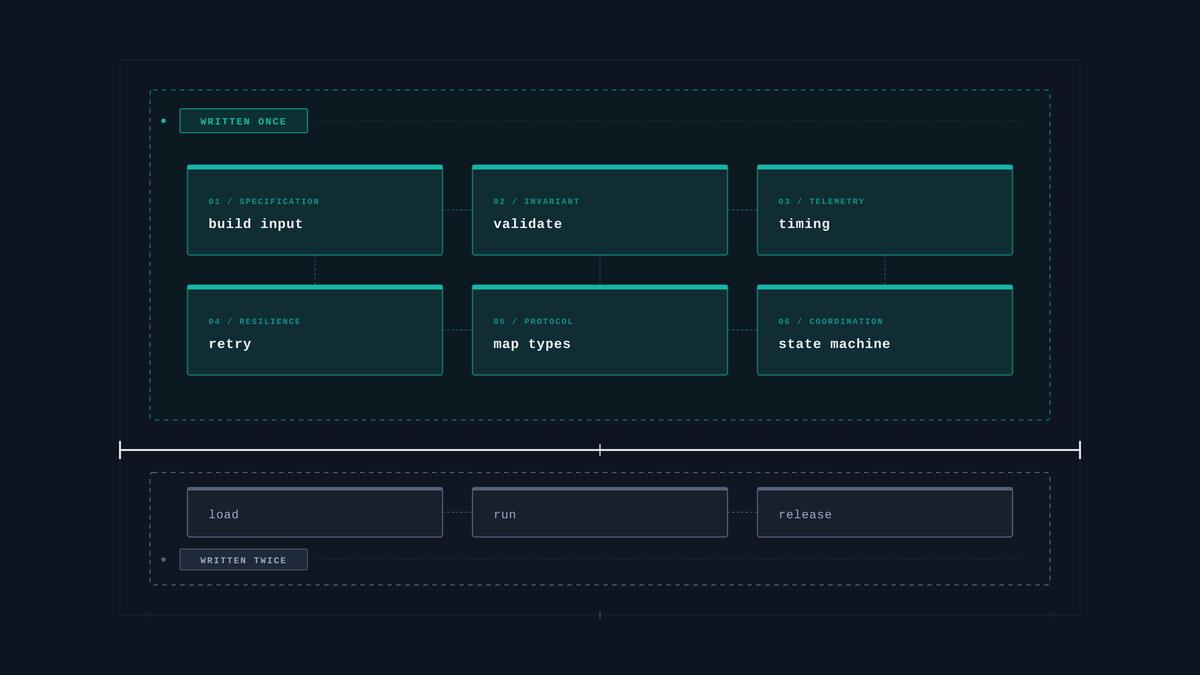
Task: Open the "release" box
Action: click(x=885, y=513)
